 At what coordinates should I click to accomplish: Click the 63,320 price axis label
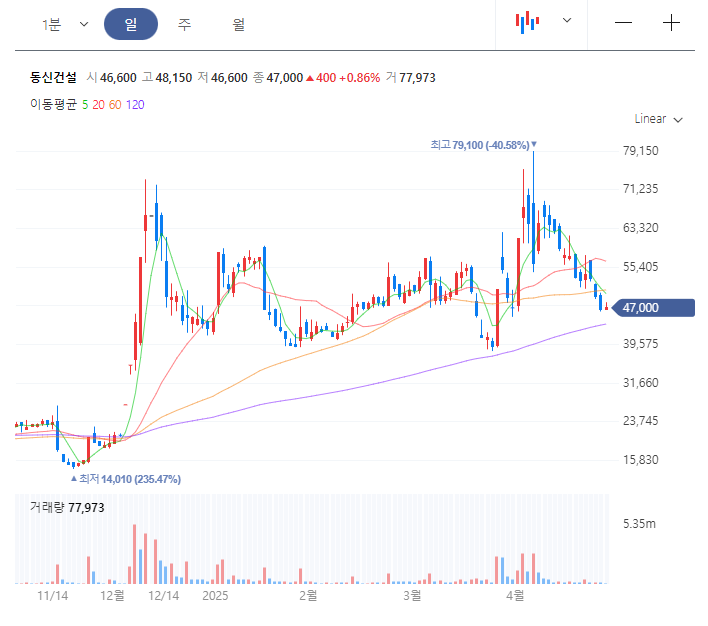pyautogui.click(x=640, y=227)
